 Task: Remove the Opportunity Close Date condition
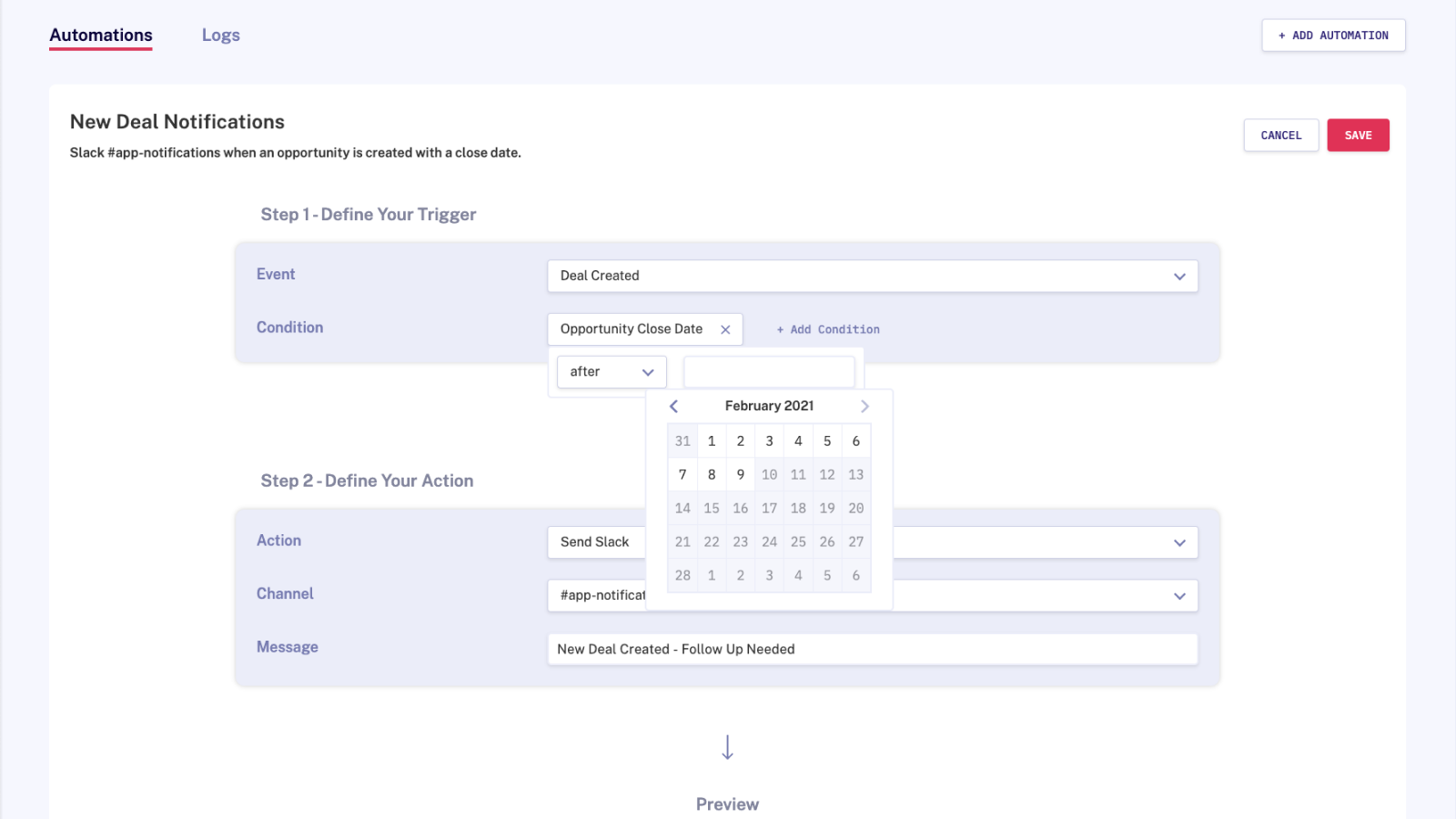point(725,330)
